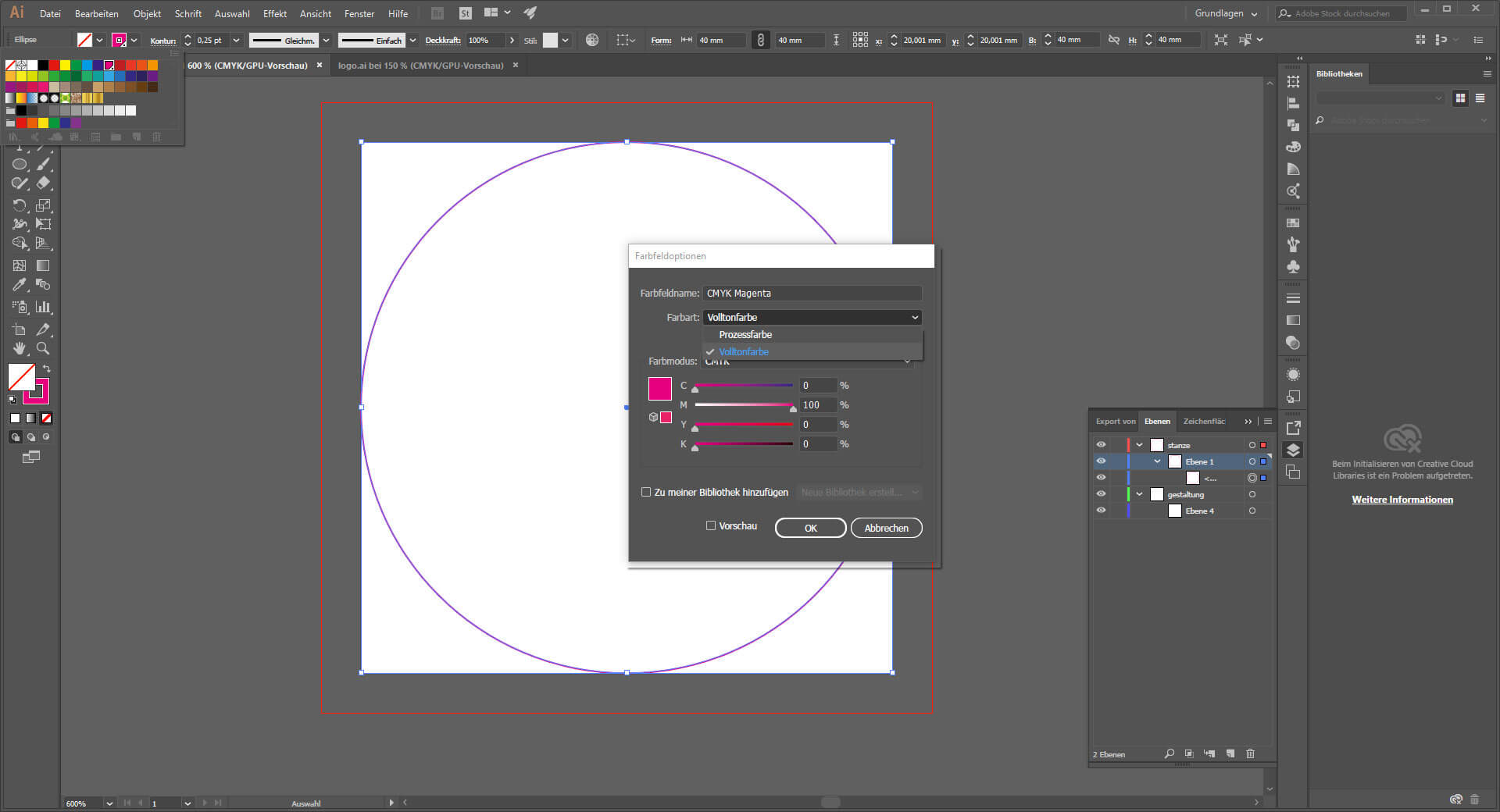
Task: Select the Eyedropper tool in the toolbar
Action: (x=20, y=285)
